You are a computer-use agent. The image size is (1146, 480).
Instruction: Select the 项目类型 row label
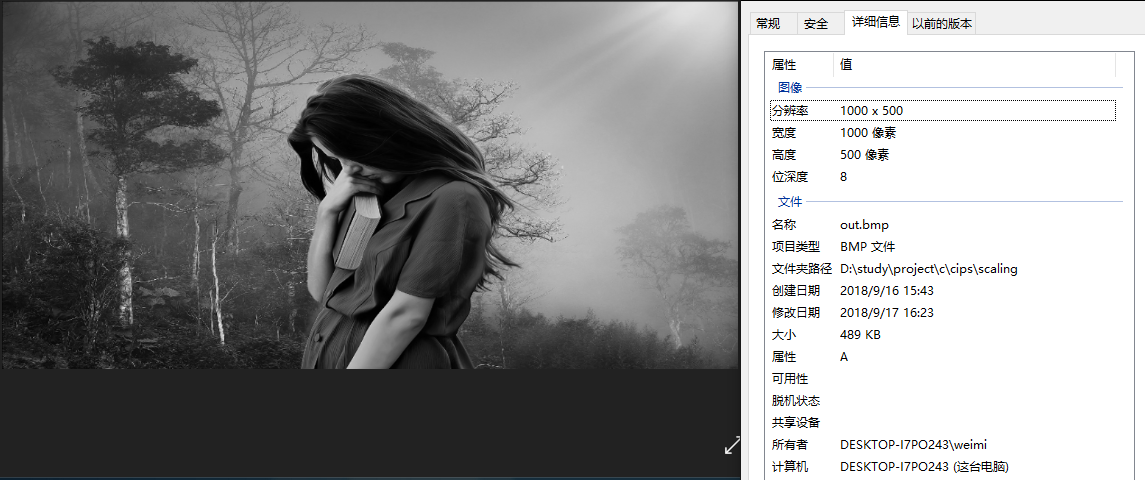[795, 247]
